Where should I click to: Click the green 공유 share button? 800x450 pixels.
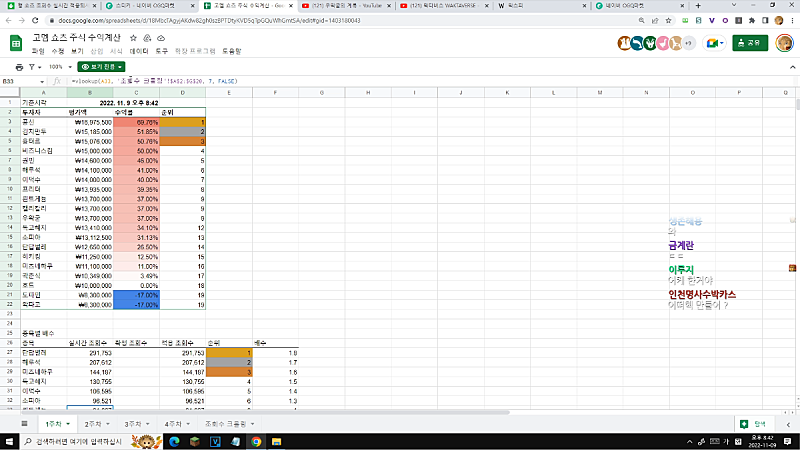tap(750, 43)
